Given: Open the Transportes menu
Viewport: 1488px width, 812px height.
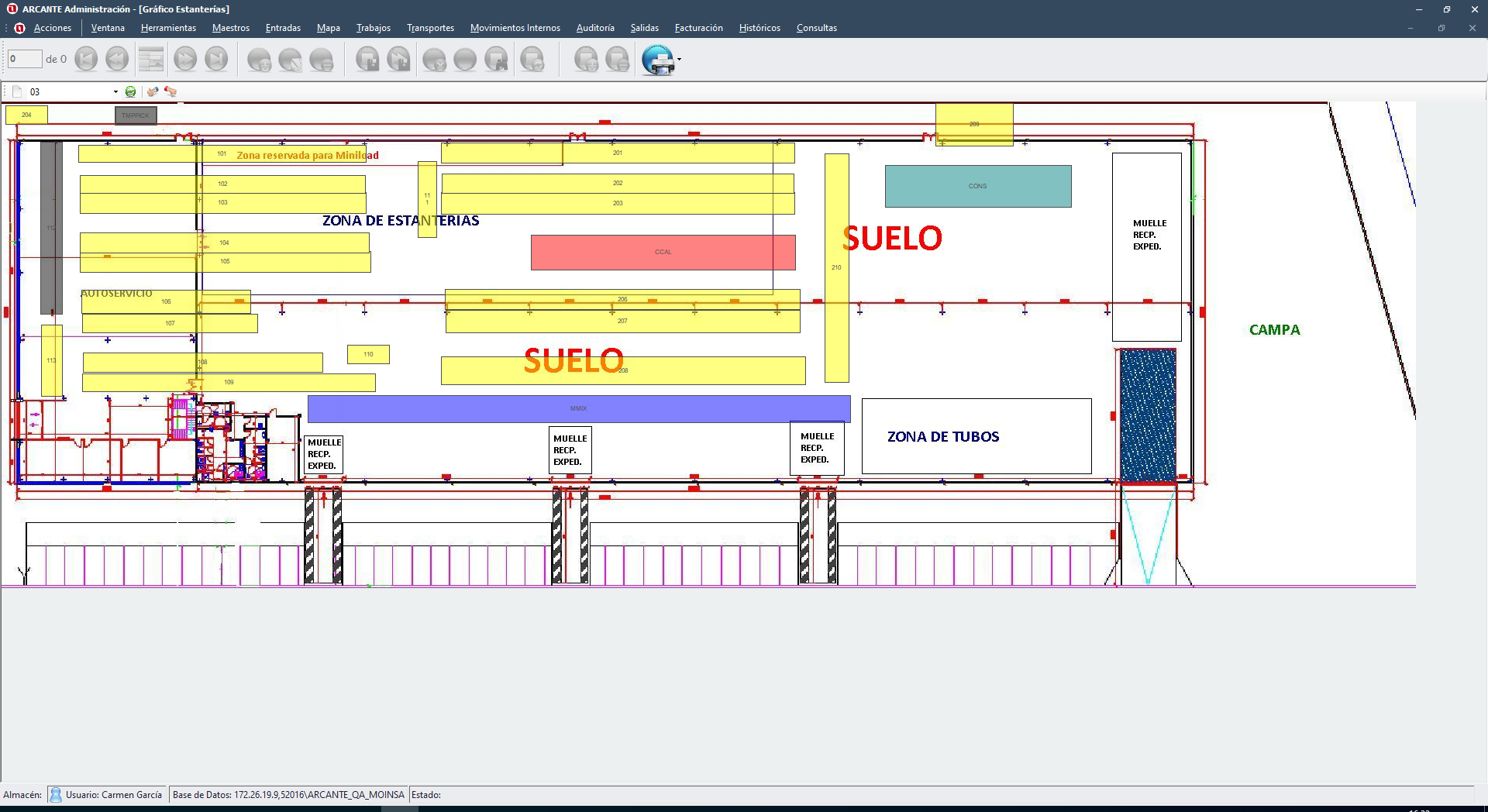Looking at the screenshot, I should pyautogui.click(x=431, y=28).
